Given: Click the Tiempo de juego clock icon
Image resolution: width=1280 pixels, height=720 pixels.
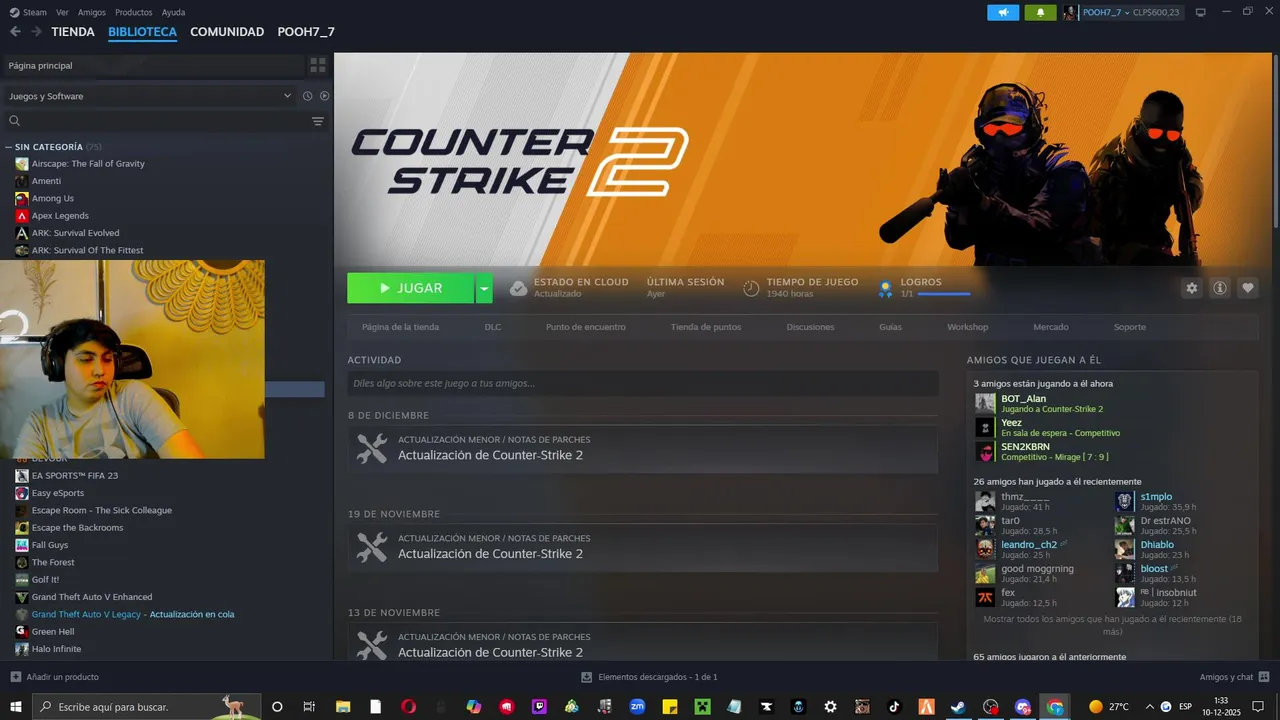Looking at the screenshot, I should tap(751, 288).
